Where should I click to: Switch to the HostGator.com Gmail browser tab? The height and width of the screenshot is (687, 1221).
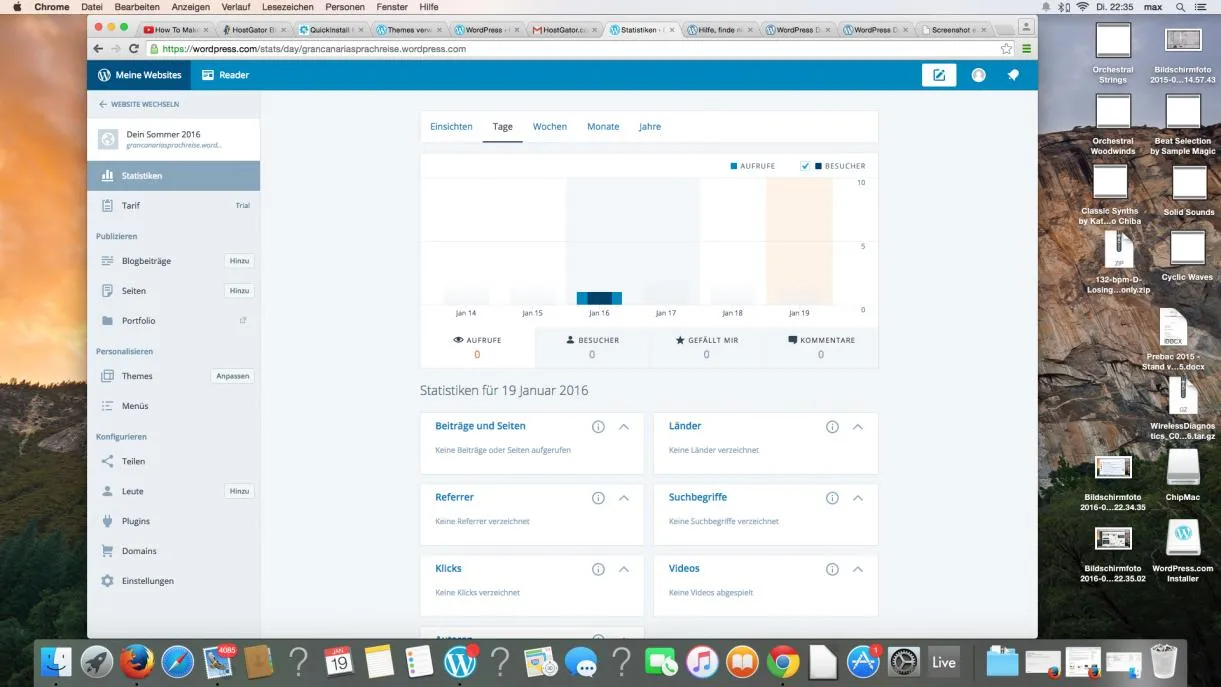pos(564,30)
